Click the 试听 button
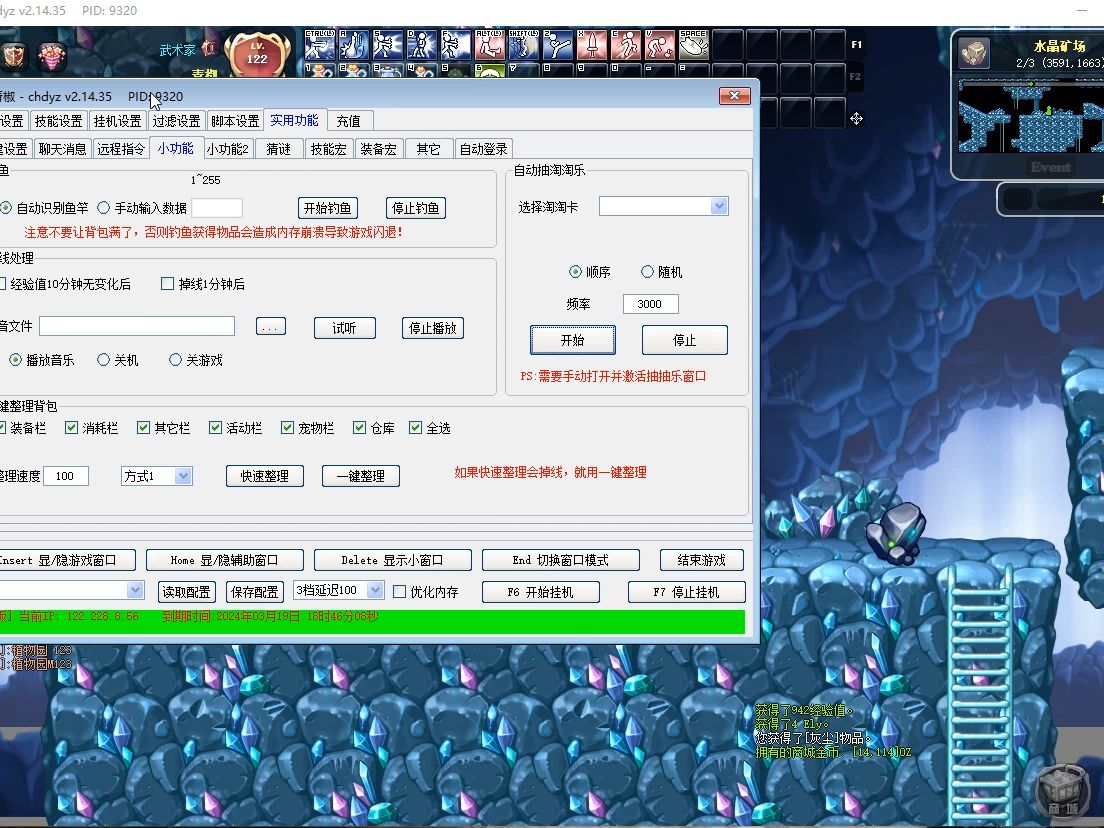1104x828 pixels. (x=344, y=328)
